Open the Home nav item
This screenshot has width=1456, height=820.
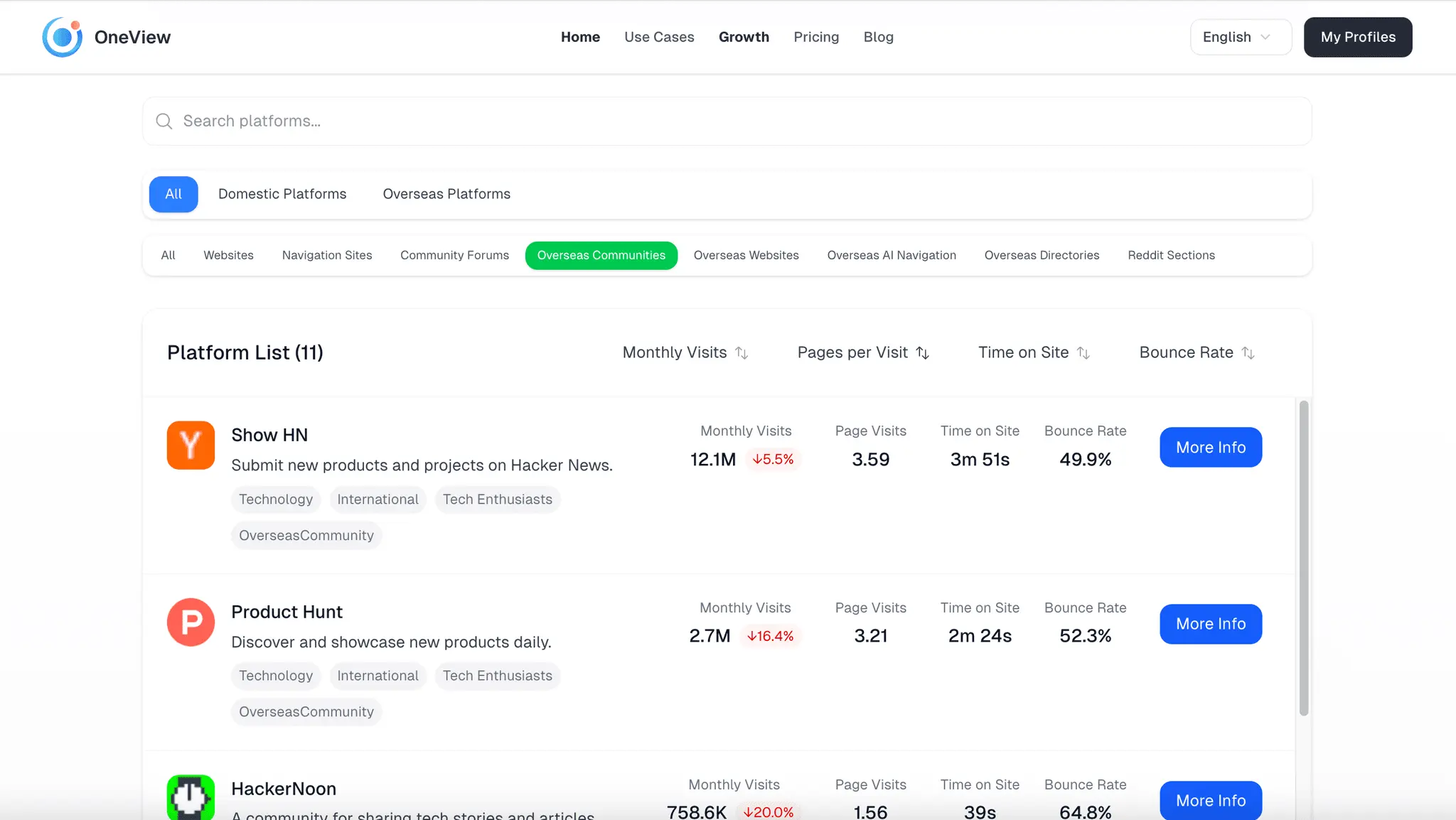click(580, 37)
